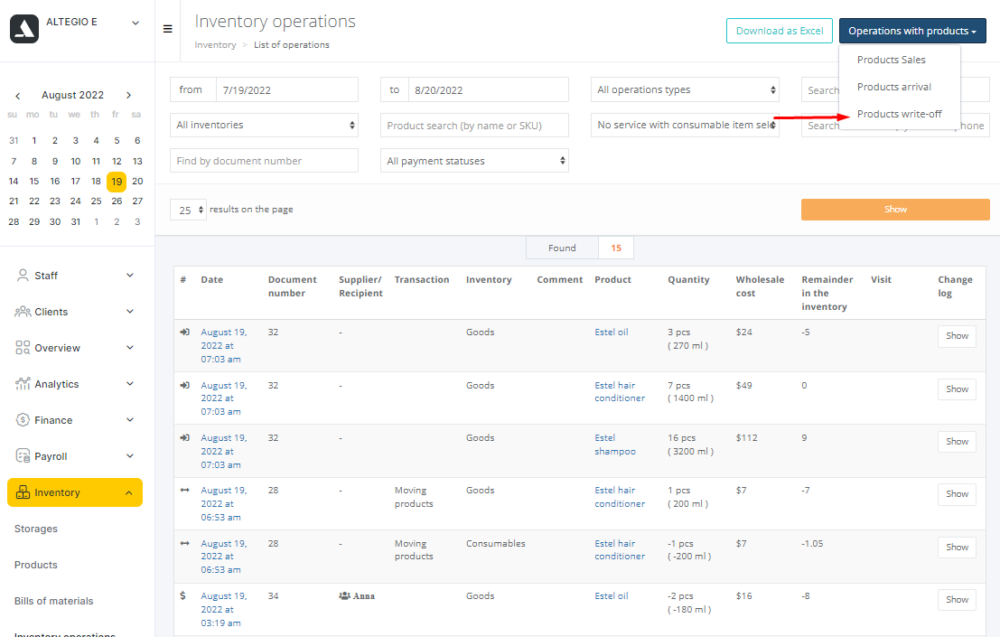This screenshot has height=637, width=1000.
Task: Click the Inventory boxes icon
Action: 23,492
